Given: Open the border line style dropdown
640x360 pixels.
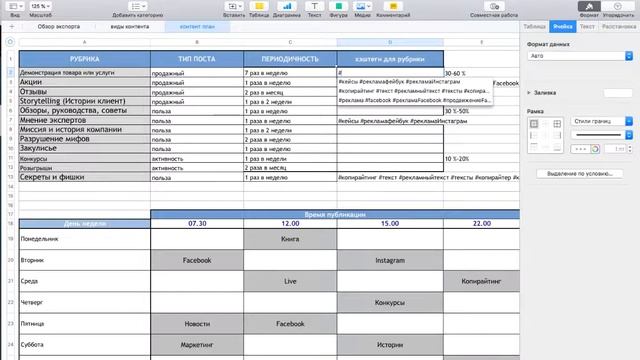Looking at the screenshot, I should (602, 135).
